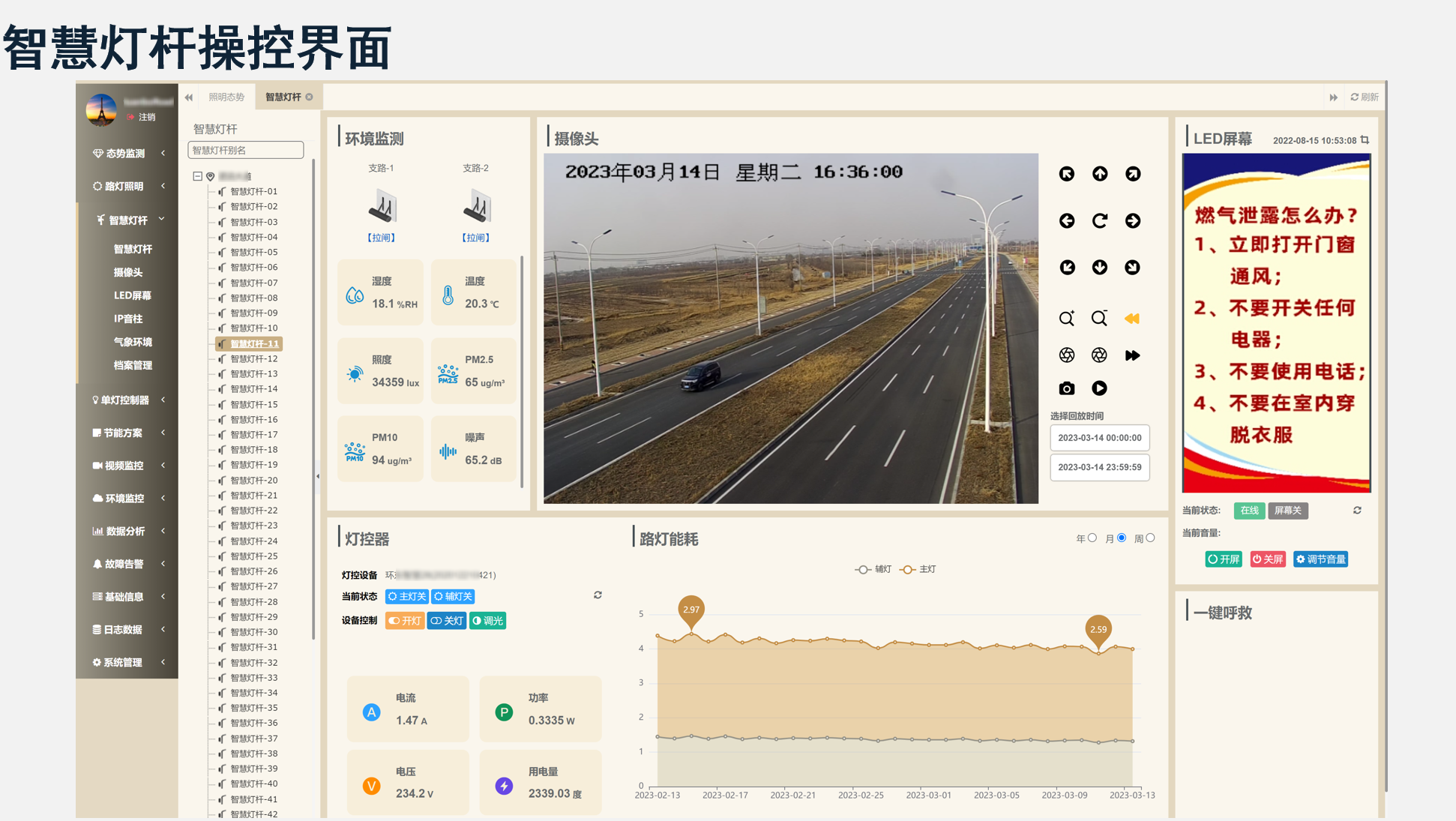This screenshot has height=821, width=1456.
Task: Click the 支路-1 switch icon
Action: tap(382, 205)
